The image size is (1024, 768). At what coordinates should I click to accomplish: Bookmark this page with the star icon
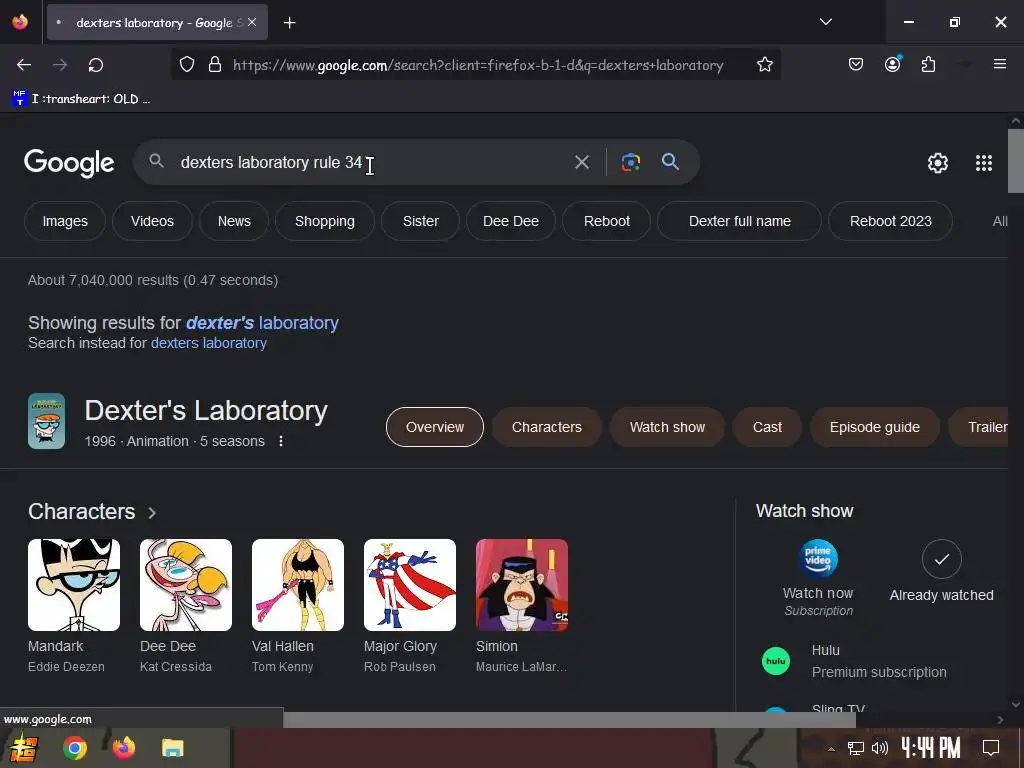click(765, 65)
